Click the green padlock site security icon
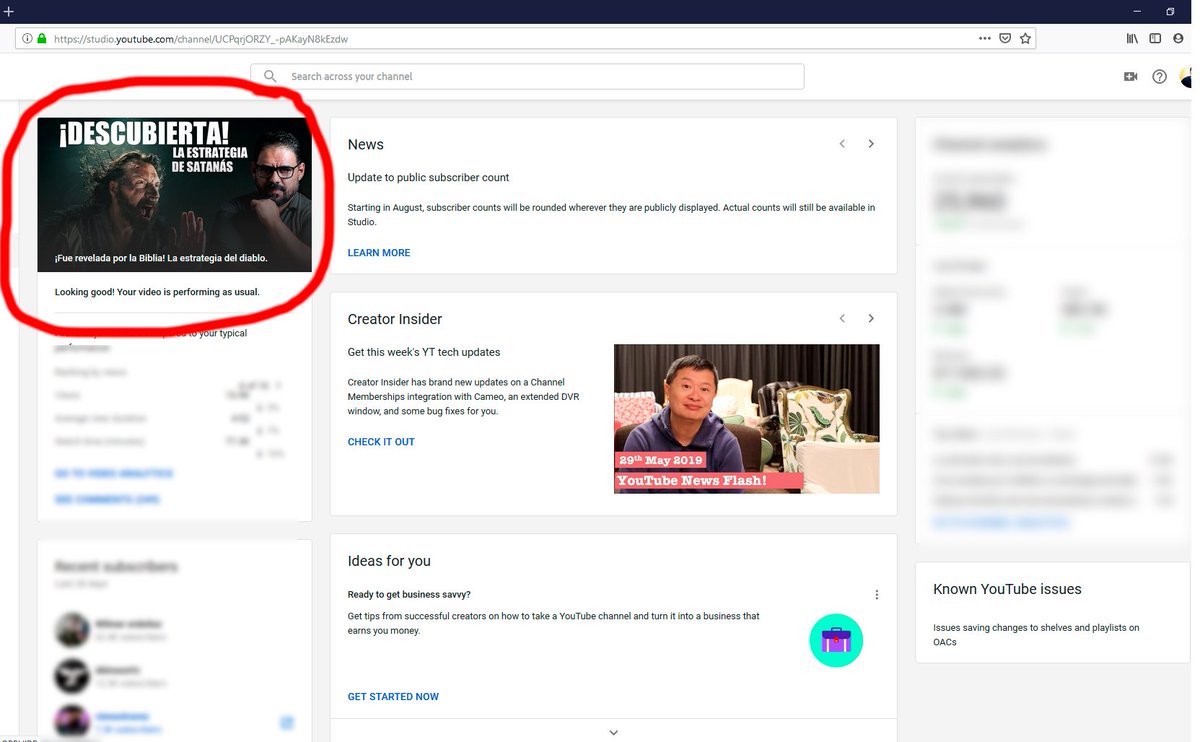Screen dimensions: 1200x742 [x=42, y=39]
